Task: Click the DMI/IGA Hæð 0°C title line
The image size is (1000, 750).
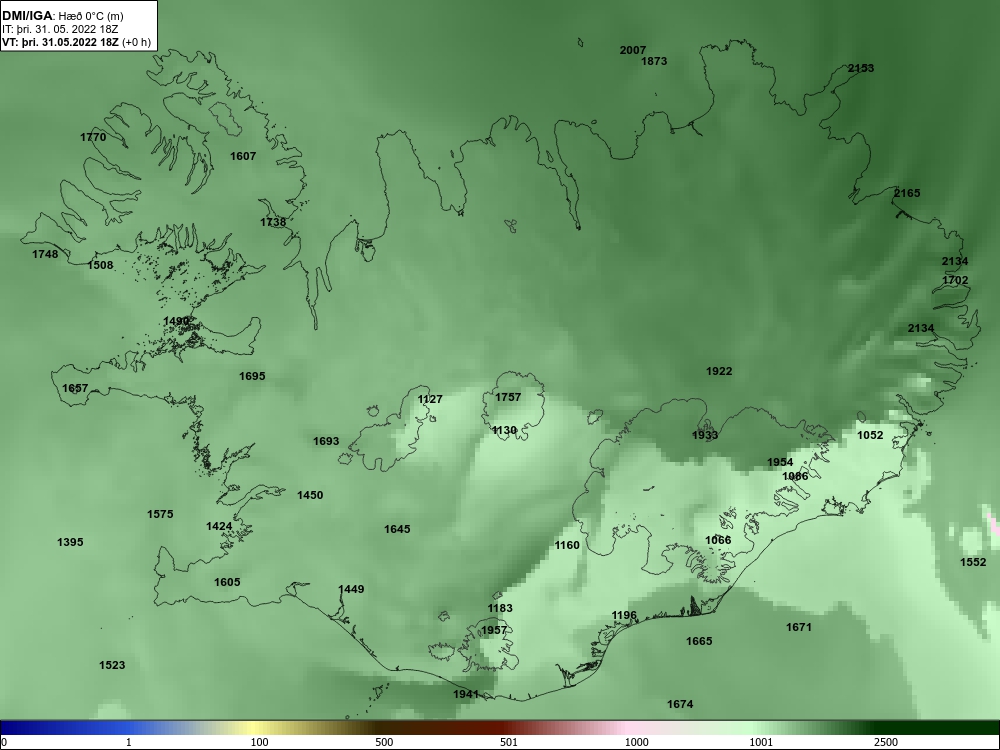Action: tap(62, 16)
